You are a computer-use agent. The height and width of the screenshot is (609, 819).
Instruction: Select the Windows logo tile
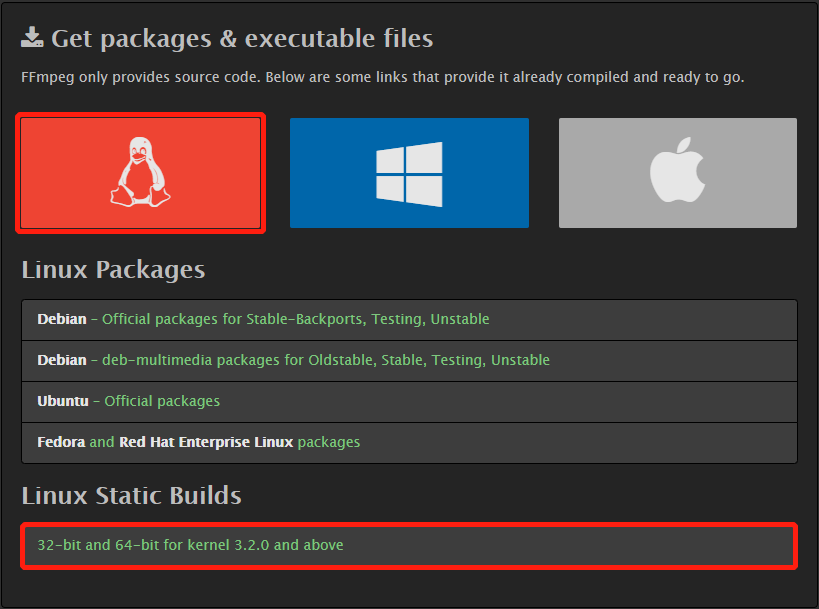click(x=409, y=173)
